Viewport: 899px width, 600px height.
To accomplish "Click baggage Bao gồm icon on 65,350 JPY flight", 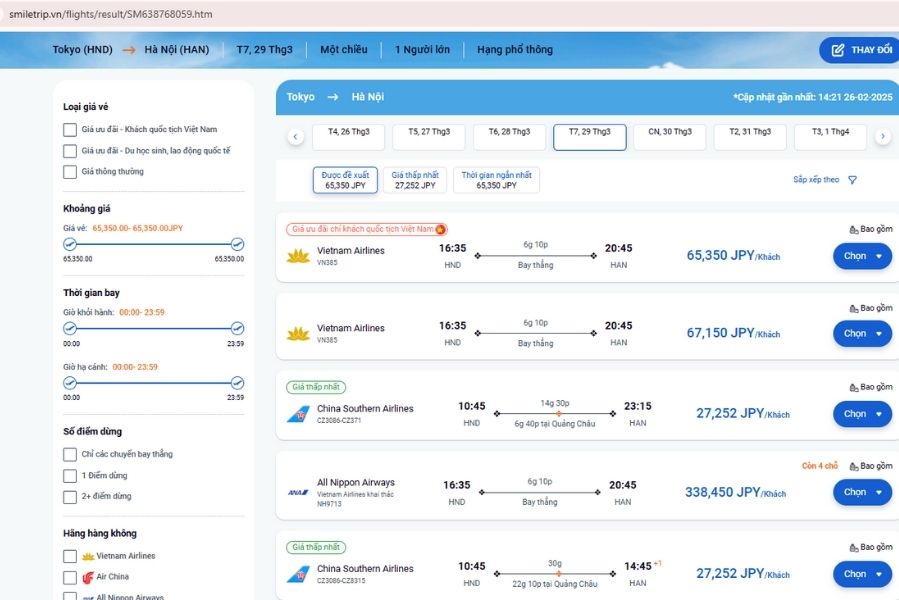I will (x=853, y=229).
